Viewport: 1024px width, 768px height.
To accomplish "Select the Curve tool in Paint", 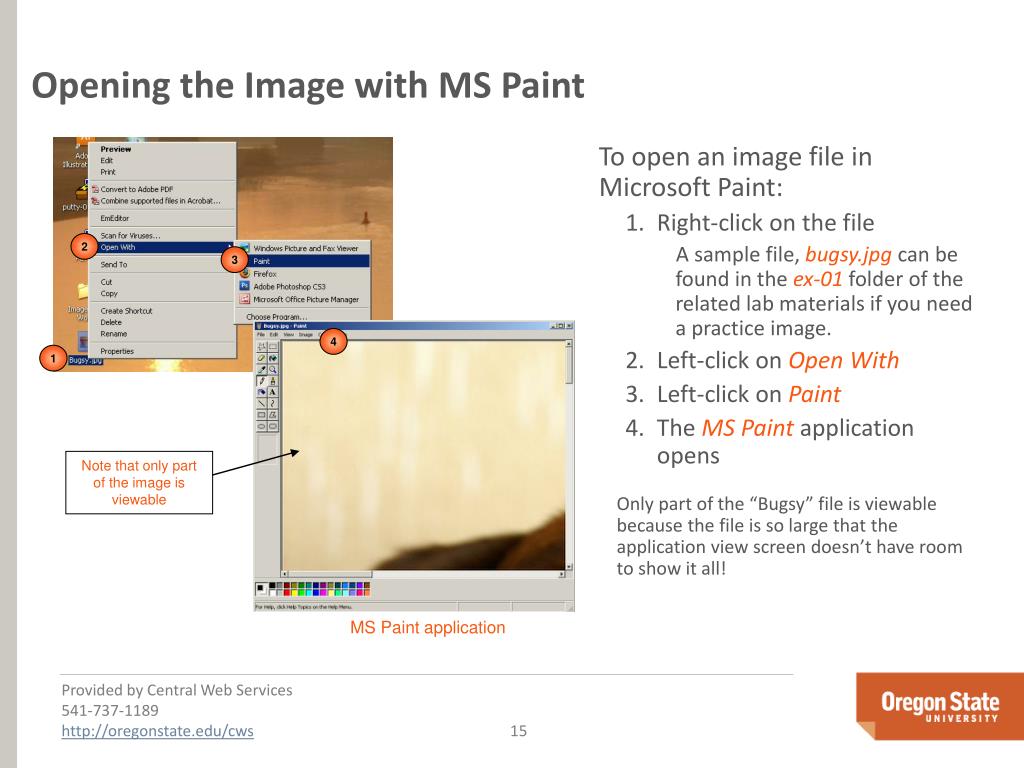I will 273,403.
